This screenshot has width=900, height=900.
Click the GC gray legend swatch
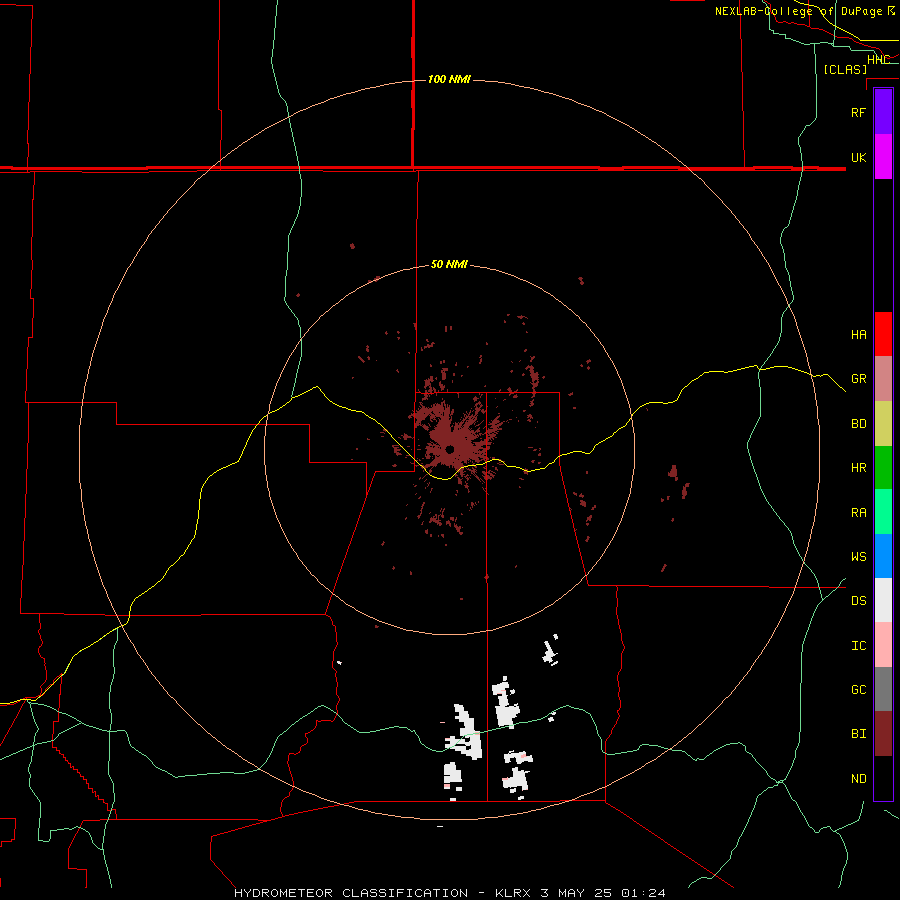(883, 689)
